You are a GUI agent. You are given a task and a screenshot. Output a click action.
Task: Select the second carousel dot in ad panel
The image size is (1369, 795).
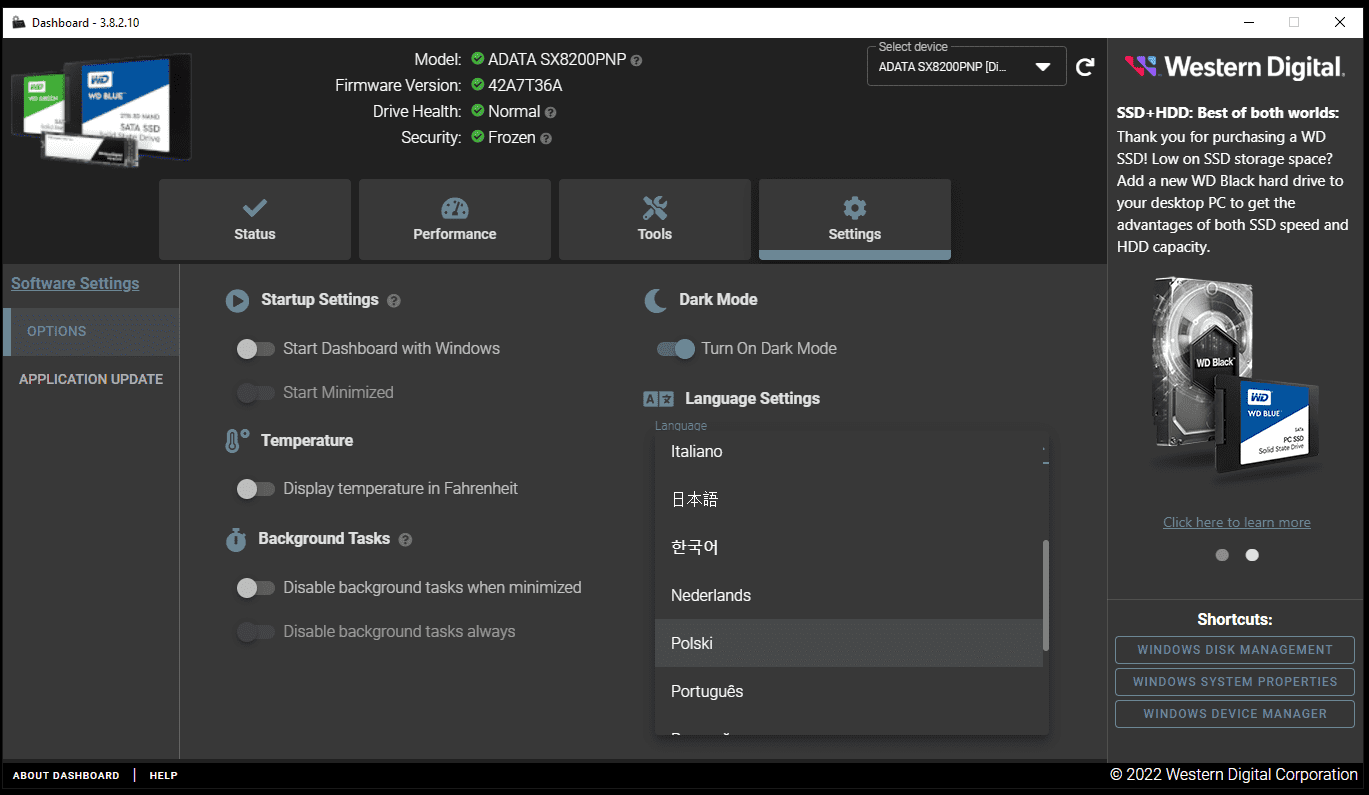pos(1252,555)
